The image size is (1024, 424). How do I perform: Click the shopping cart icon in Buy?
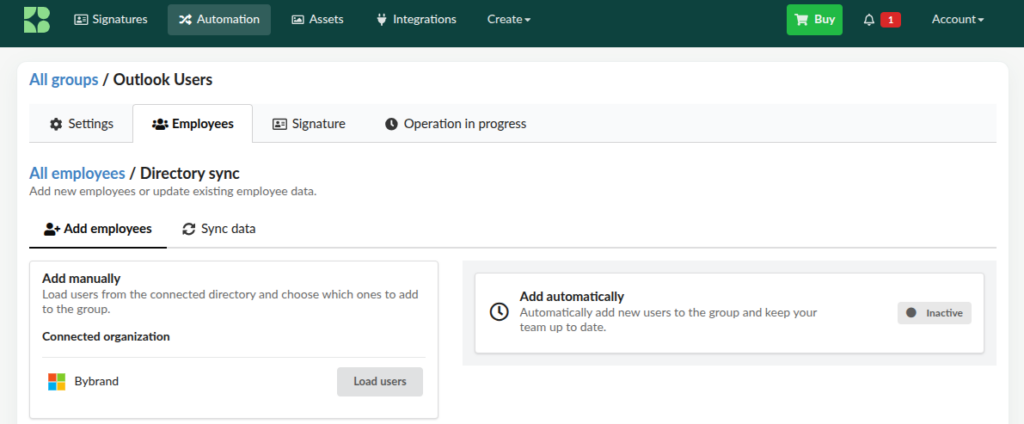[801, 20]
